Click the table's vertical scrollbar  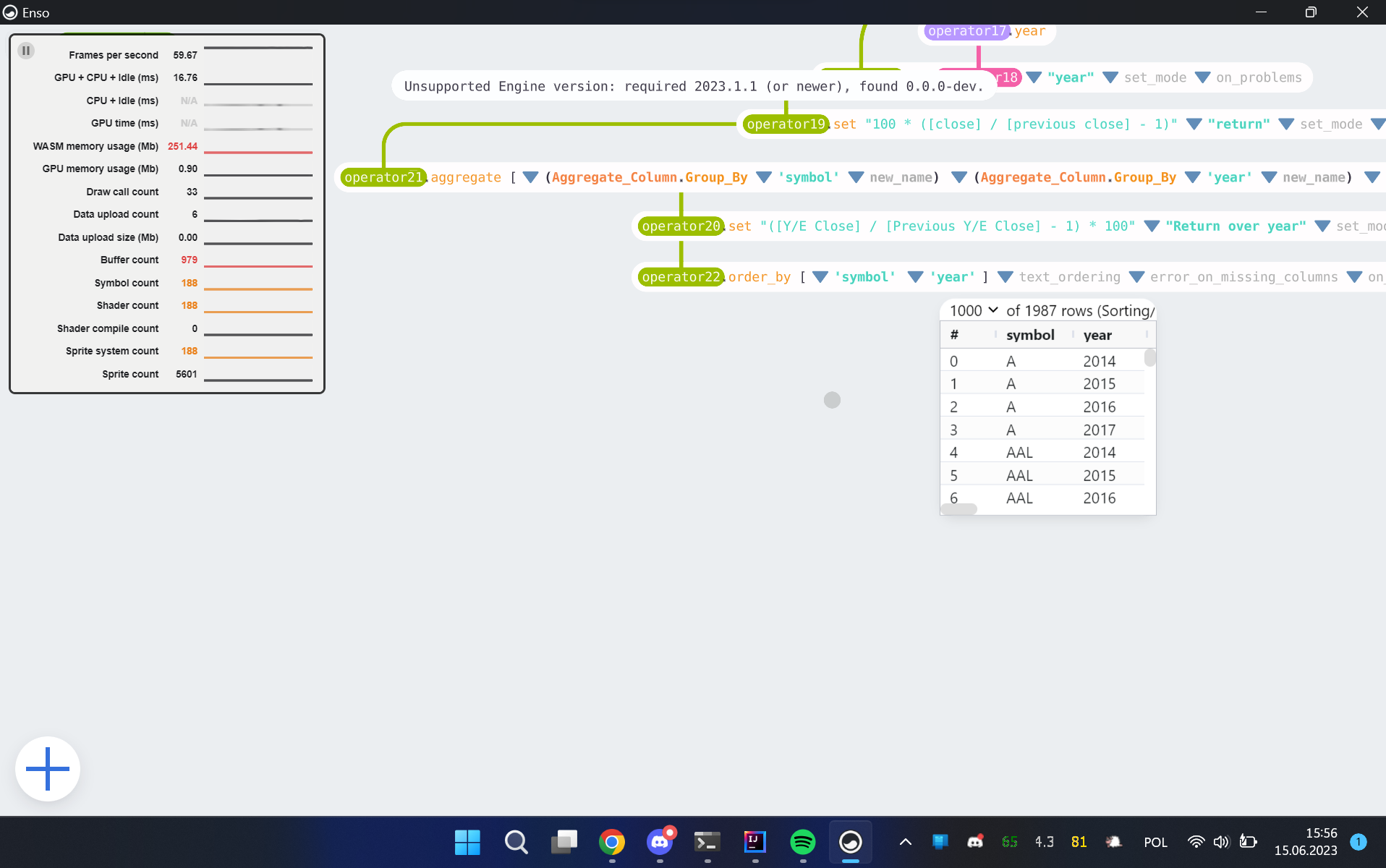(x=1149, y=358)
